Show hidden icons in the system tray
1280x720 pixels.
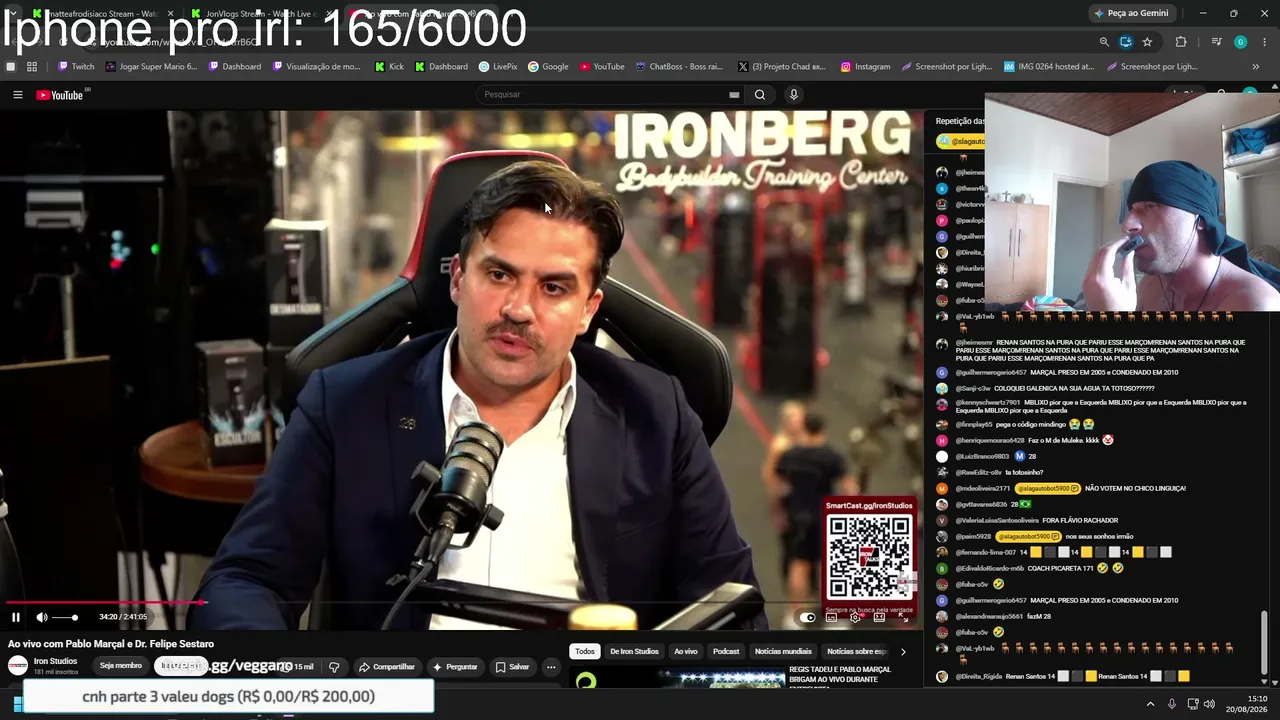tap(1150, 704)
